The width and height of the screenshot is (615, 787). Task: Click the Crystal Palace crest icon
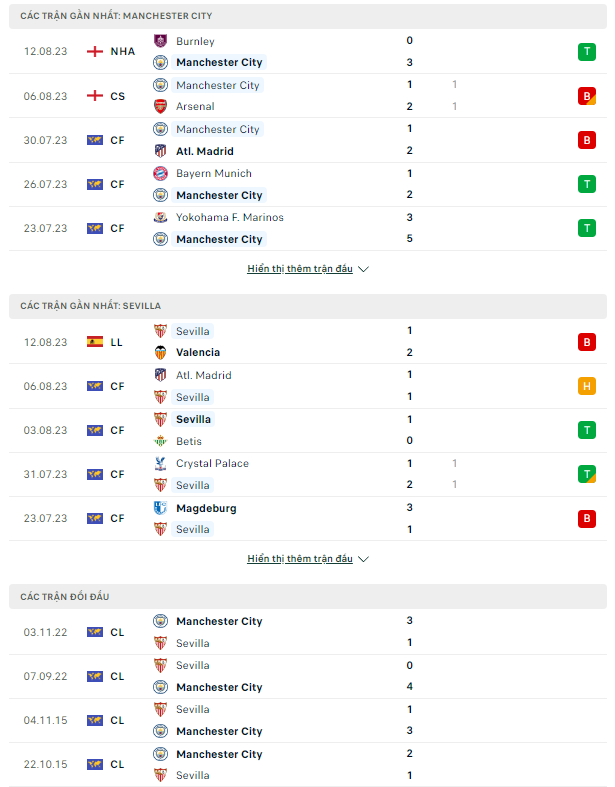click(x=160, y=463)
